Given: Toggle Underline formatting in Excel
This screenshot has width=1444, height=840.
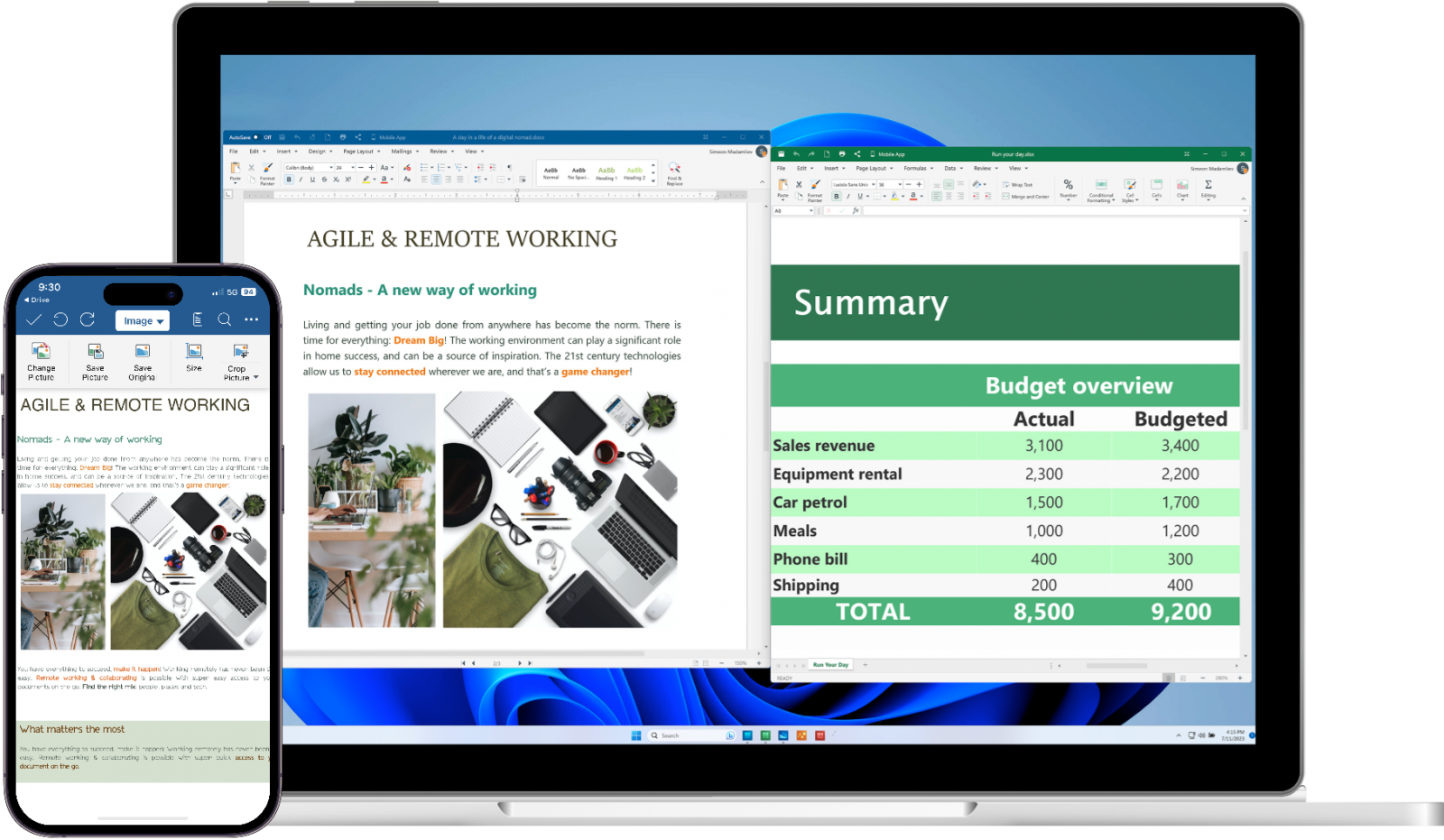Looking at the screenshot, I should click(858, 196).
